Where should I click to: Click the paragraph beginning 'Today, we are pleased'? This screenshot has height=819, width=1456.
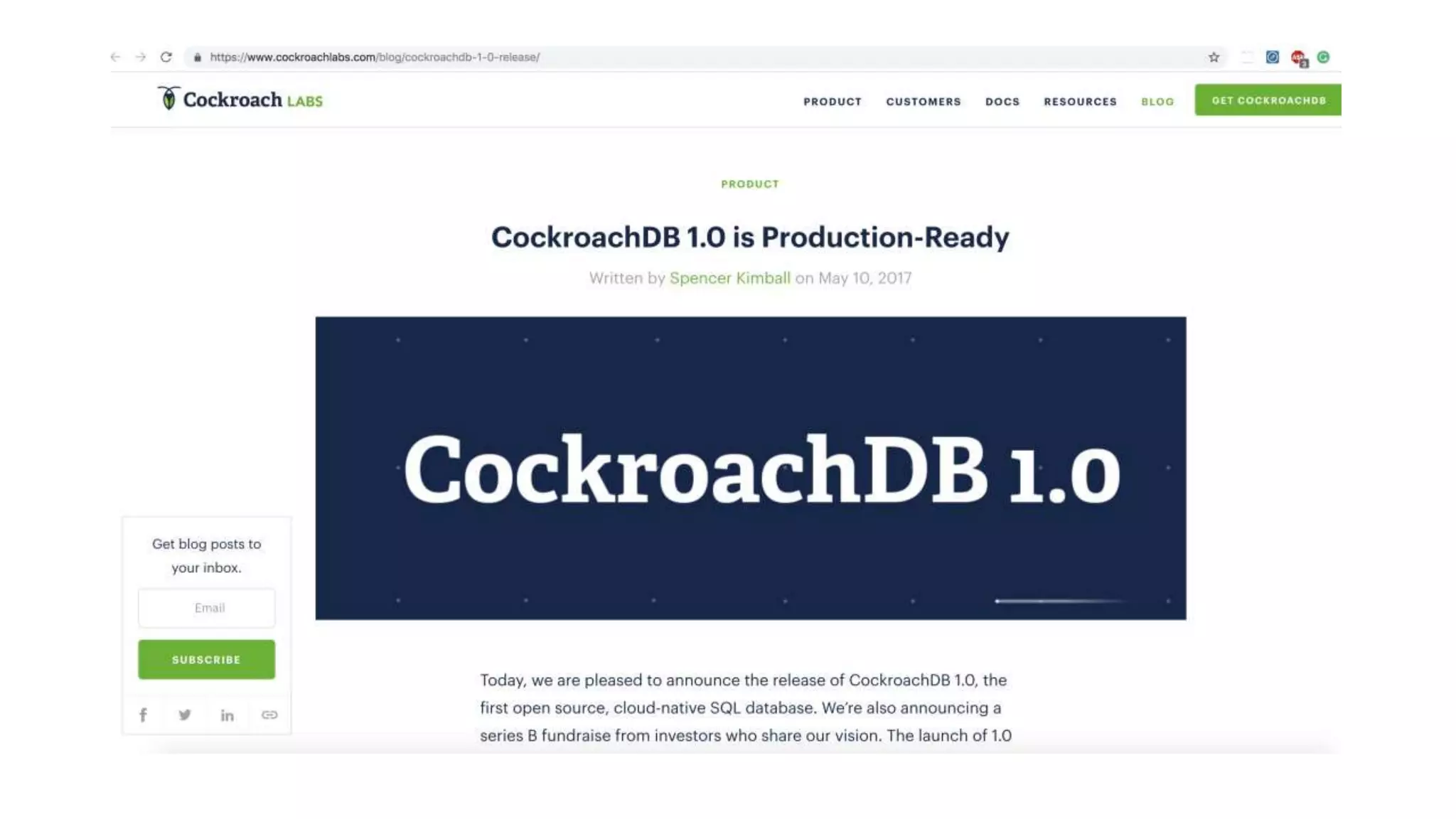745,707
